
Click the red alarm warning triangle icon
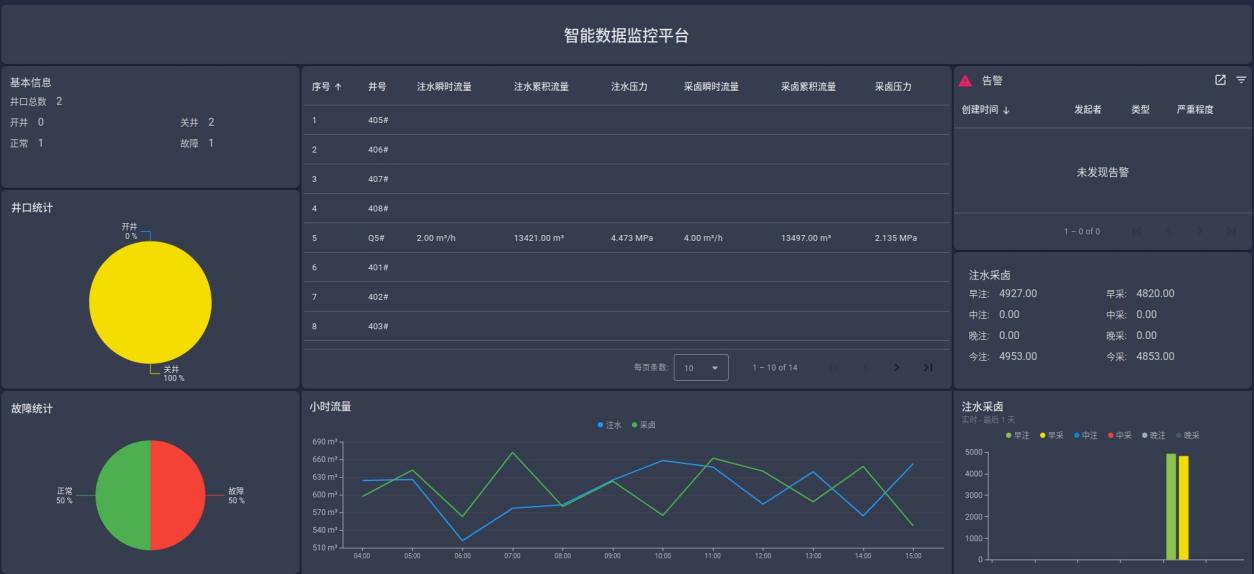tap(965, 81)
